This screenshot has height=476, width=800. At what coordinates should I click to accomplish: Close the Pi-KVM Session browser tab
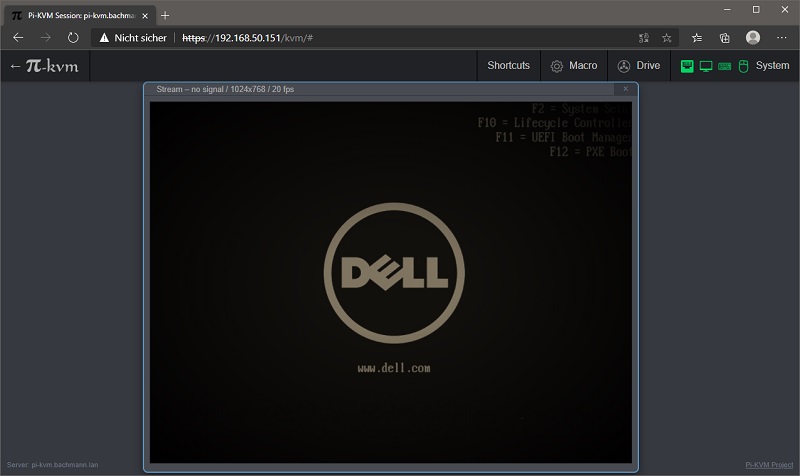tap(145, 16)
